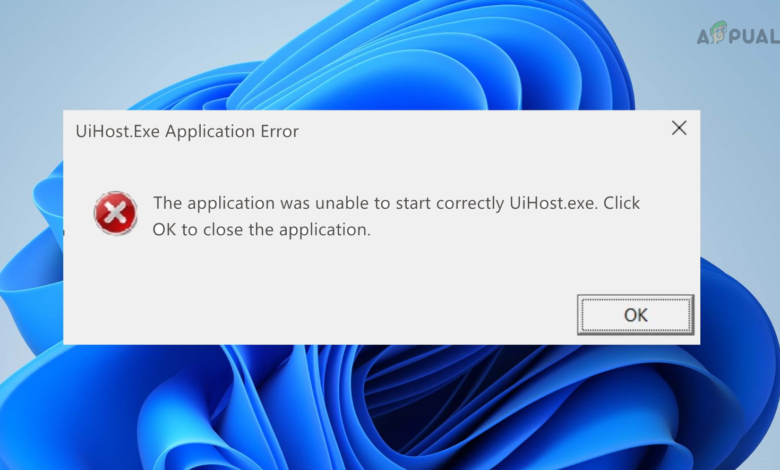The image size is (780, 470).
Task: Click the Appuals watermark logo
Action: click(x=738, y=34)
